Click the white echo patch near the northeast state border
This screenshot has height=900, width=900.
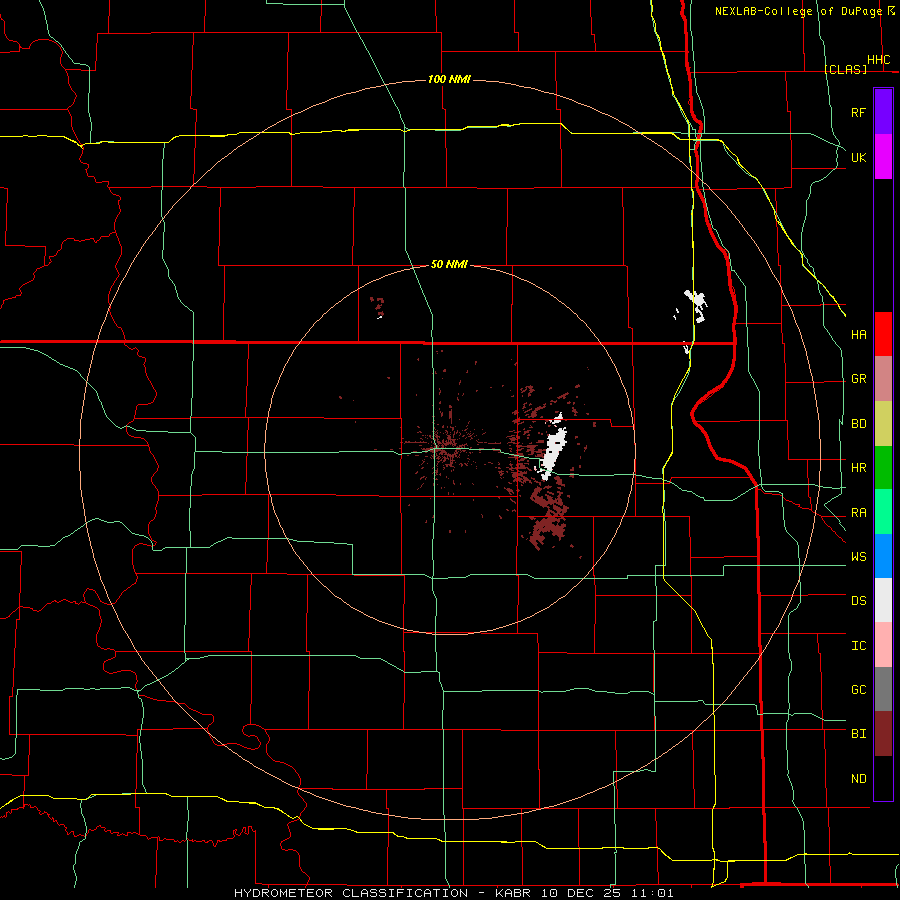click(696, 305)
